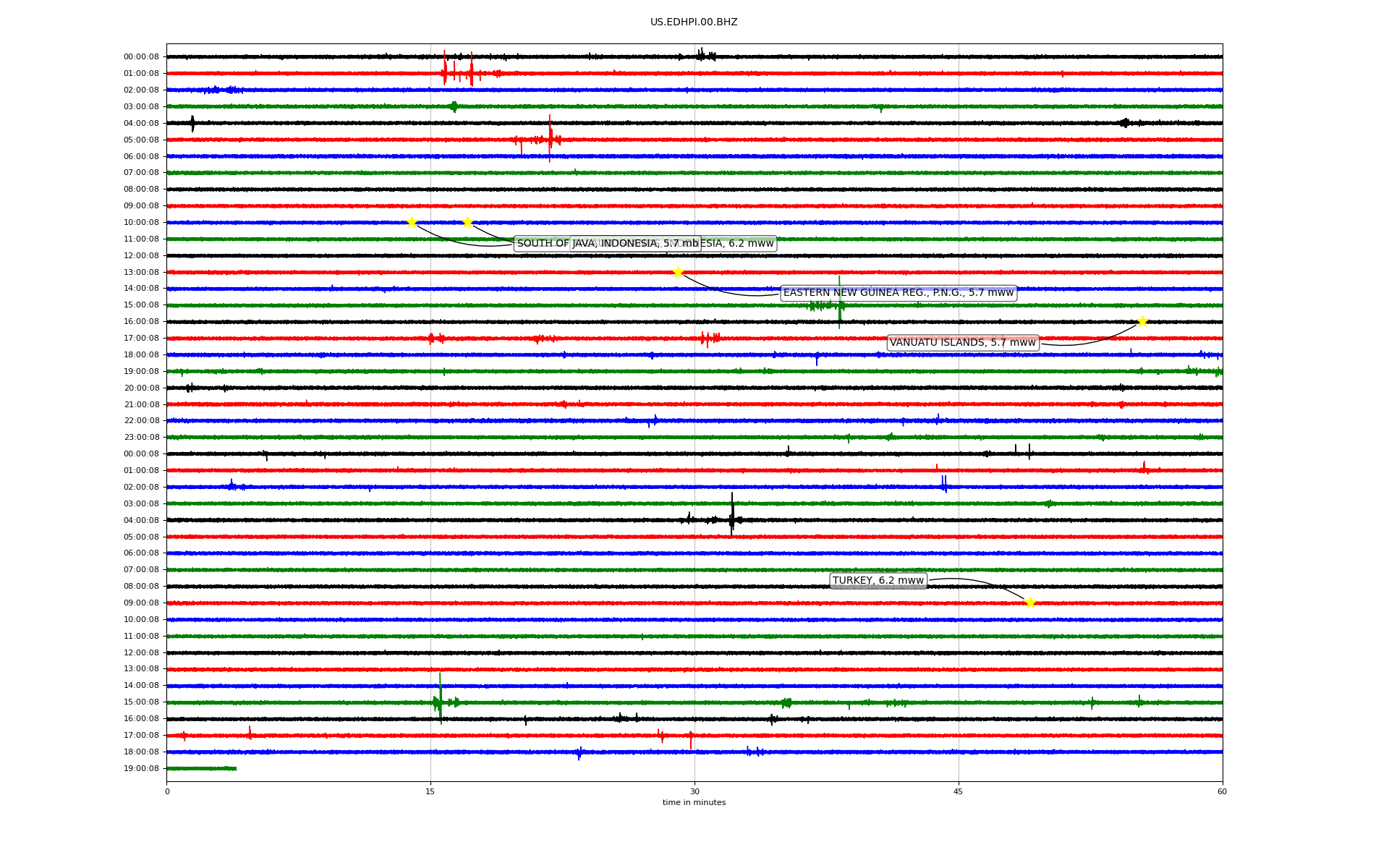Click the EASTERN NEW GUINEA REG., P.N.G. label
The image size is (1389, 868).
click(899, 293)
